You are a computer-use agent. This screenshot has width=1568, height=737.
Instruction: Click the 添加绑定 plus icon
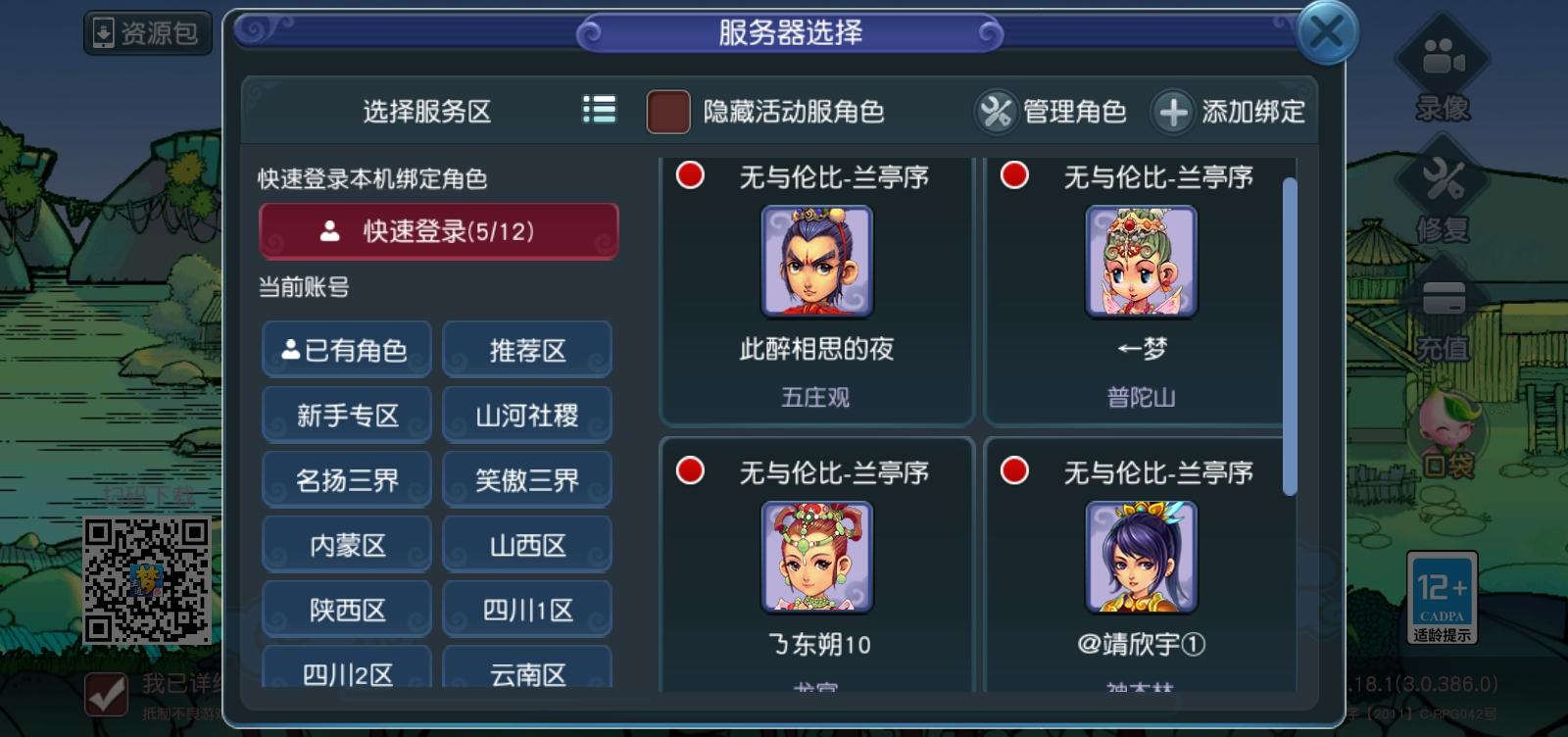coord(1173,112)
